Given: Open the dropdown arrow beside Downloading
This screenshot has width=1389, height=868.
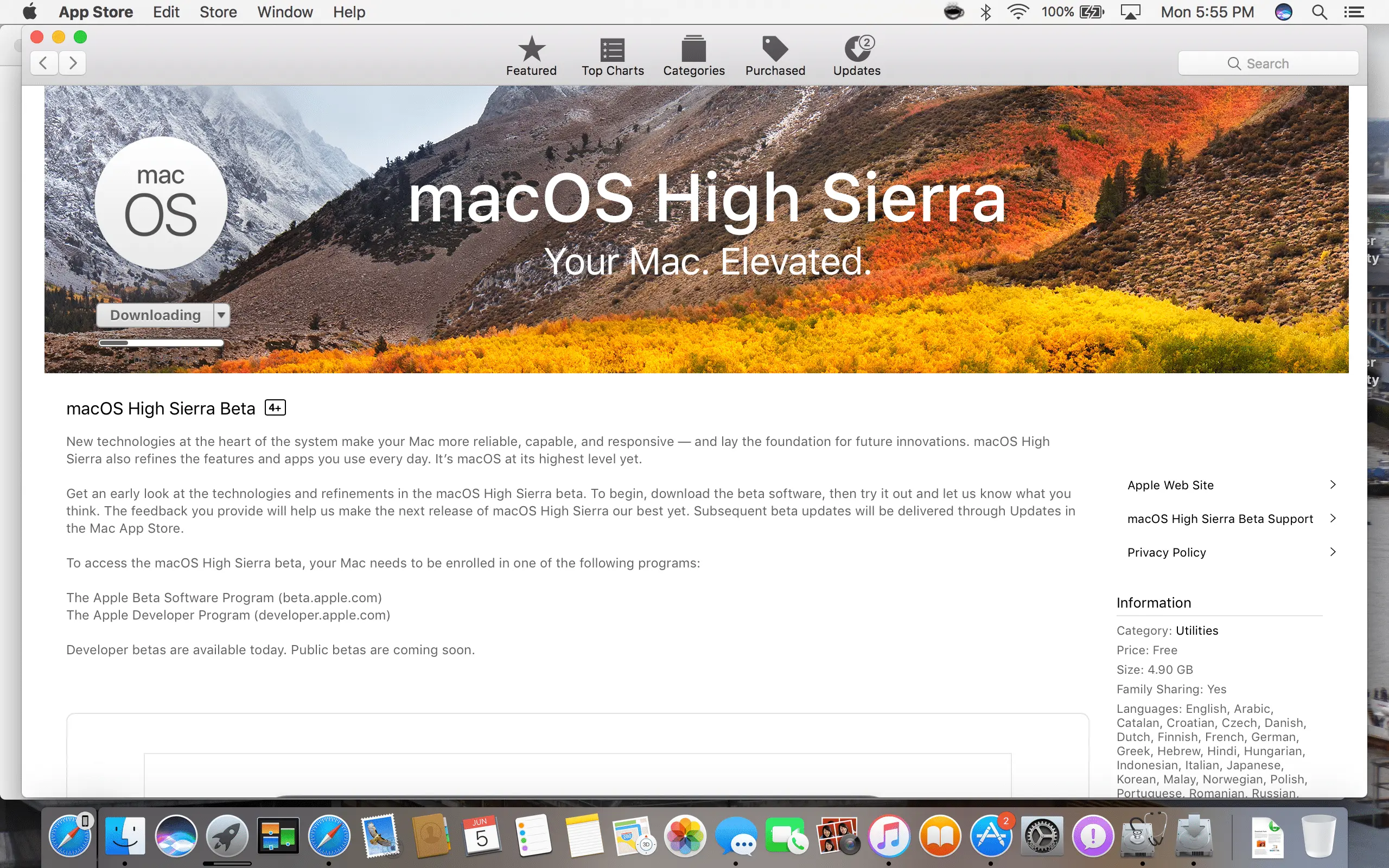Looking at the screenshot, I should pos(221,315).
